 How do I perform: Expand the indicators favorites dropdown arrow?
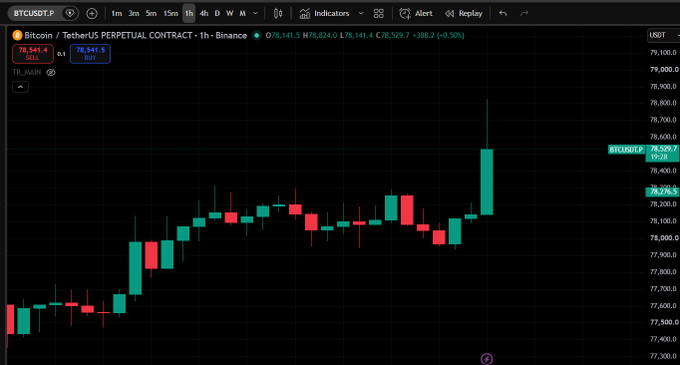point(361,13)
